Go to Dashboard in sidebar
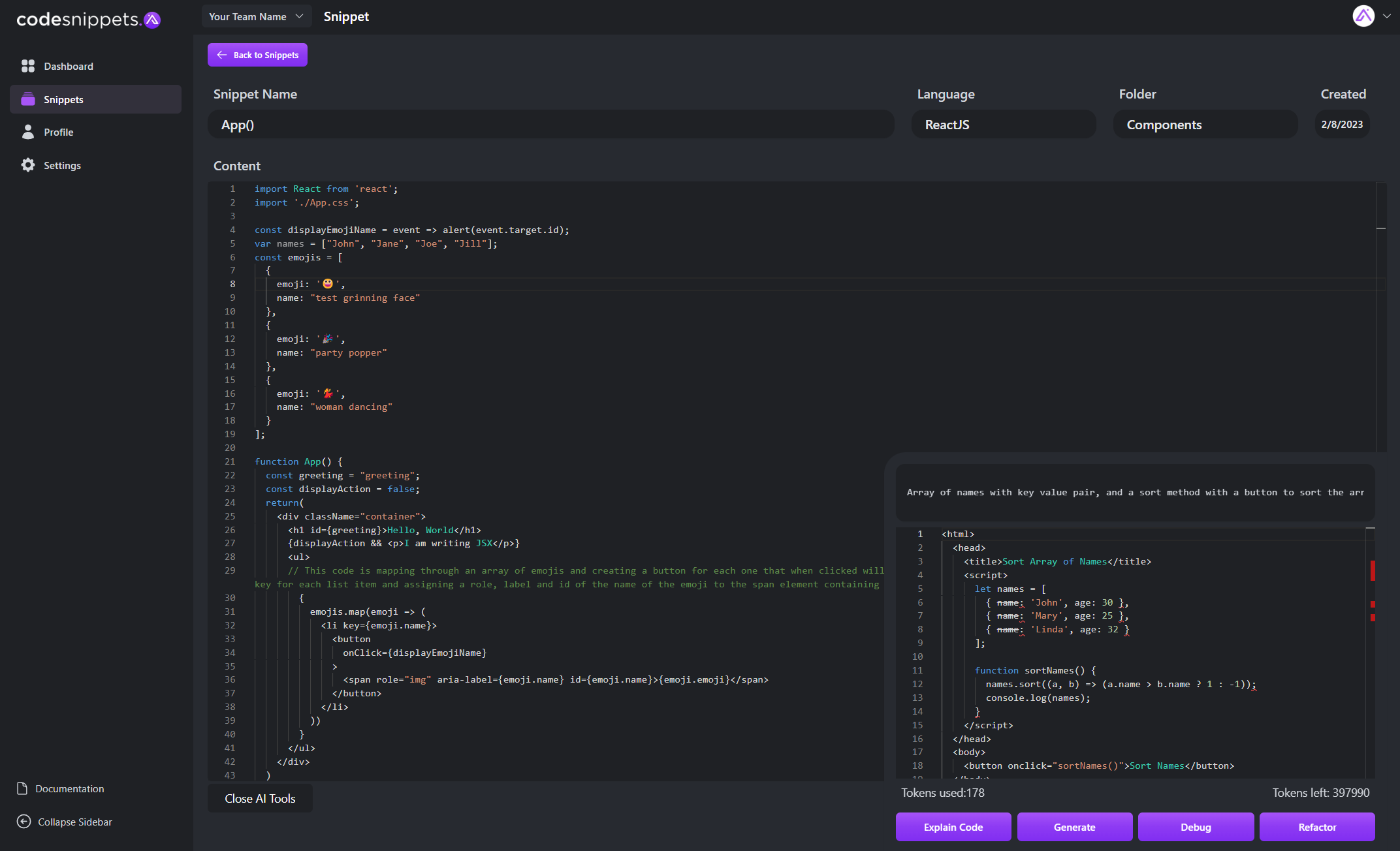The height and width of the screenshot is (851, 1400). pos(95,66)
